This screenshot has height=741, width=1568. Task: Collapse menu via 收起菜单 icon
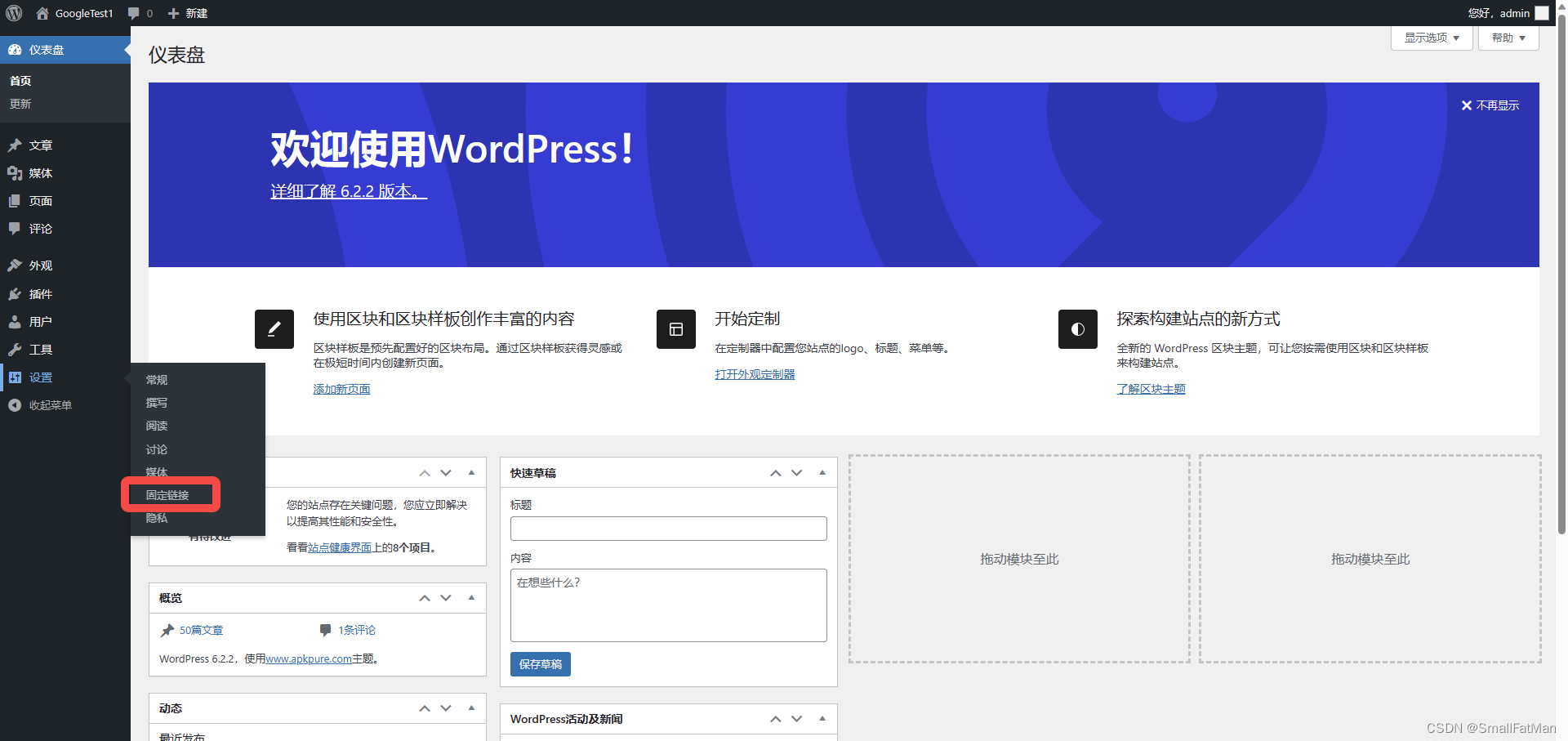point(15,405)
